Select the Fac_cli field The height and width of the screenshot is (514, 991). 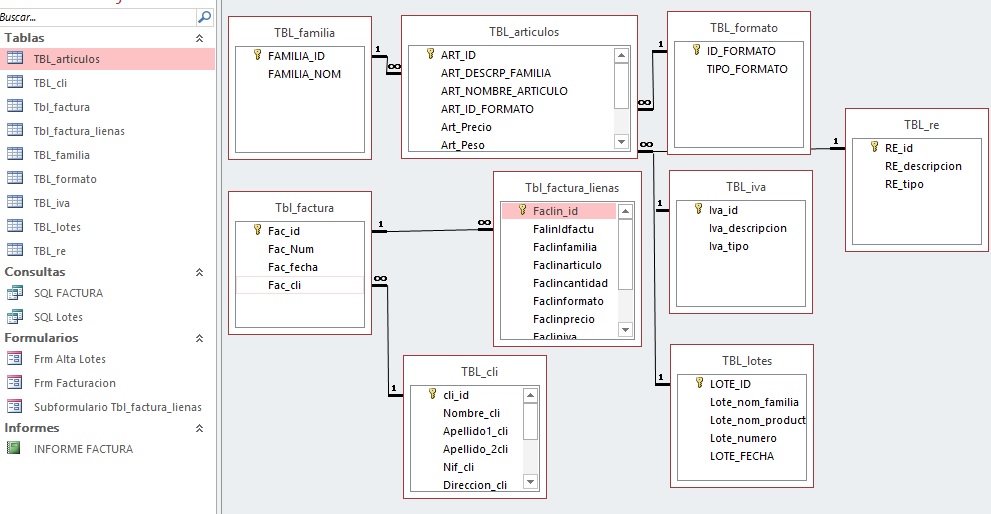[284, 285]
